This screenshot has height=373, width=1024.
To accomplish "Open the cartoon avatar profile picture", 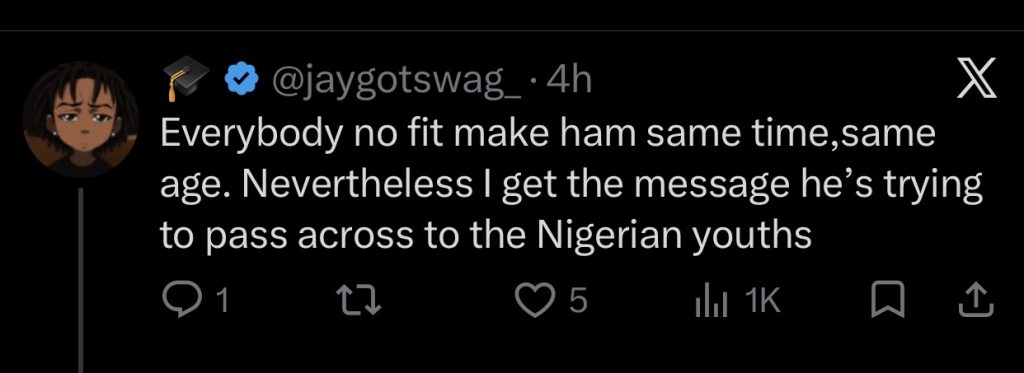I will click(x=80, y=119).
